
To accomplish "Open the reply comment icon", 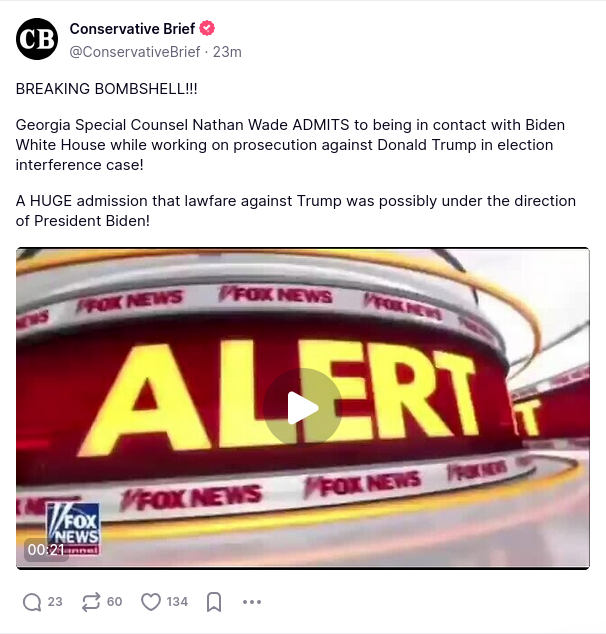I will click(32, 602).
